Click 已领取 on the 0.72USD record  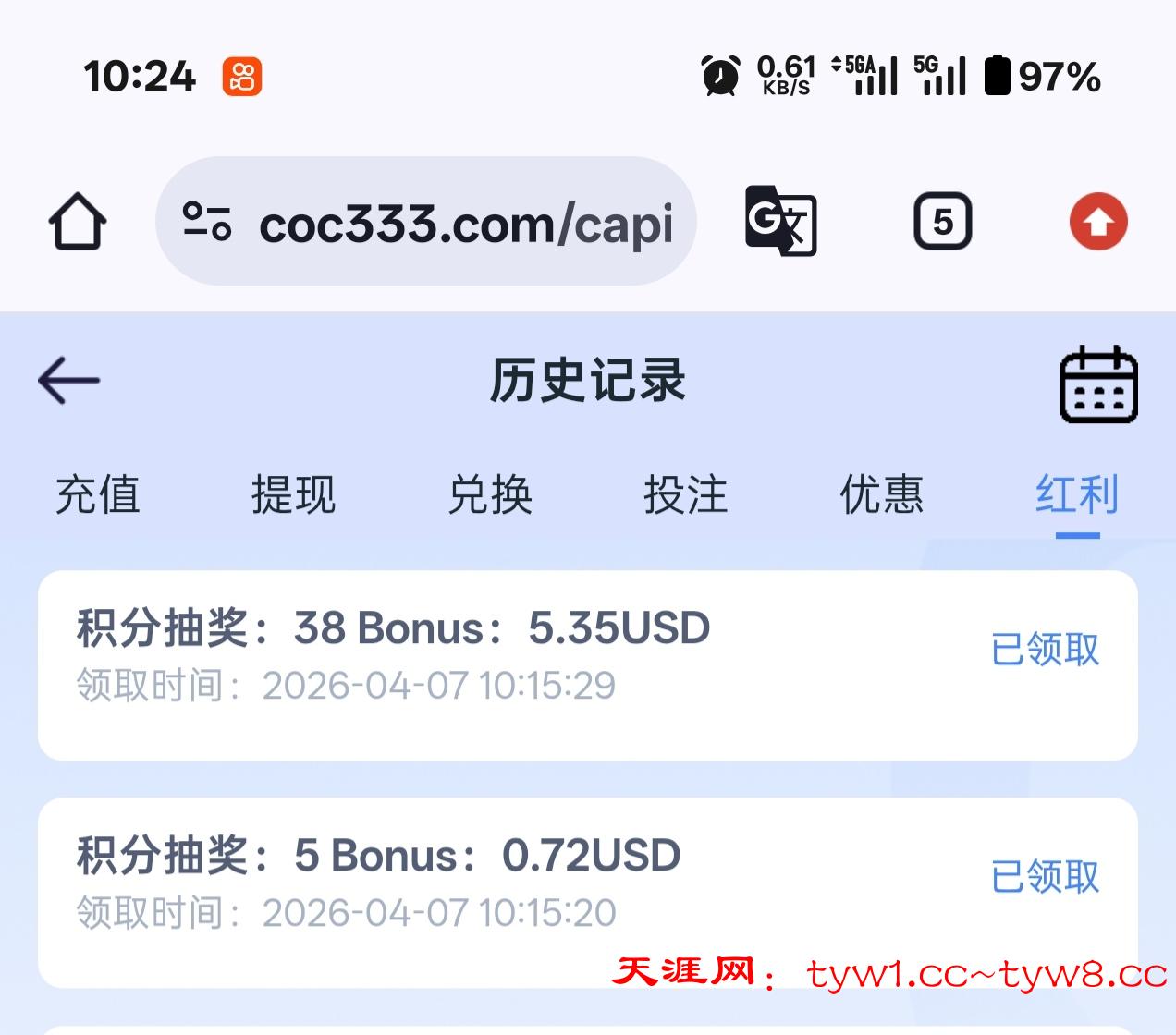coord(1046,877)
